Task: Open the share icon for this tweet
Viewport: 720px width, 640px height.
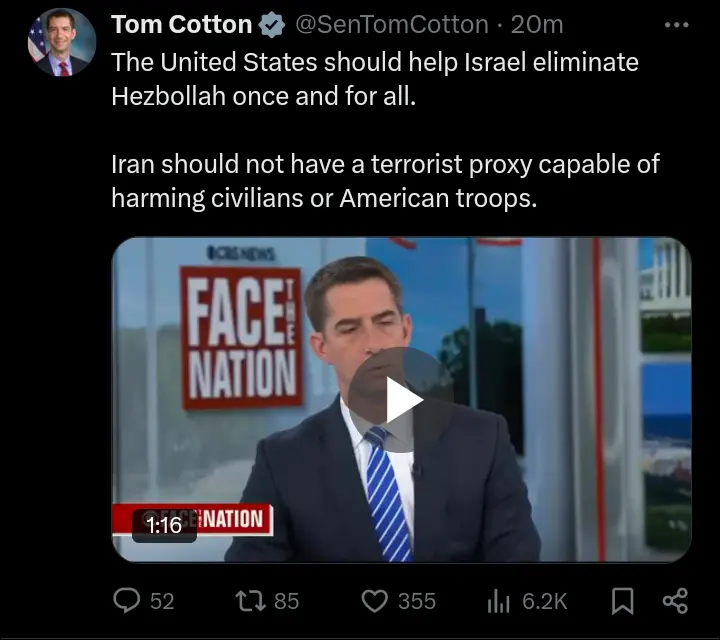Action: [x=675, y=601]
